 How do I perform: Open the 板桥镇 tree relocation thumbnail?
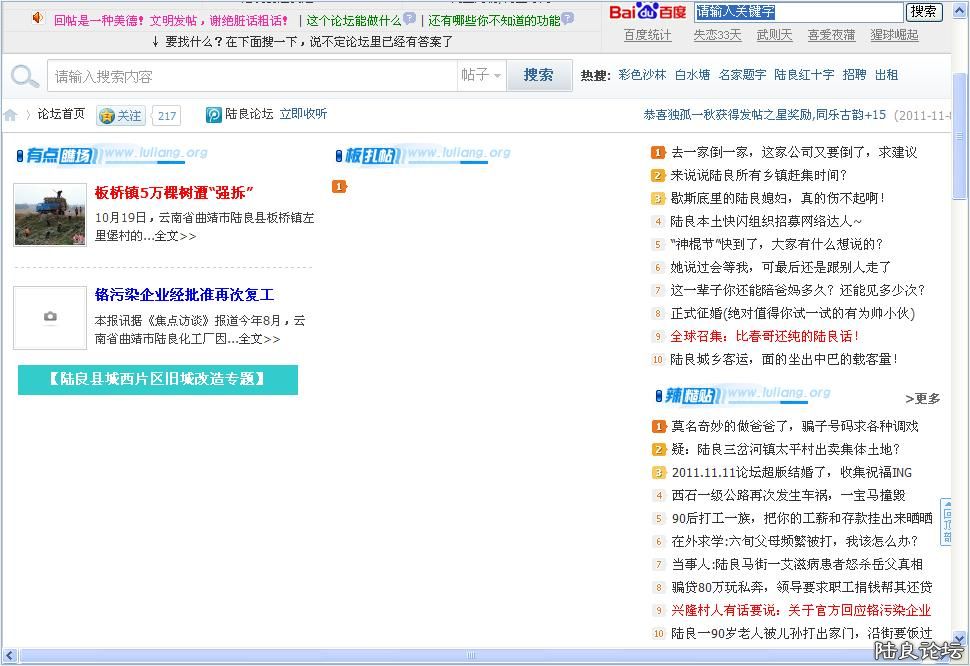pyautogui.click(x=50, y=214)
